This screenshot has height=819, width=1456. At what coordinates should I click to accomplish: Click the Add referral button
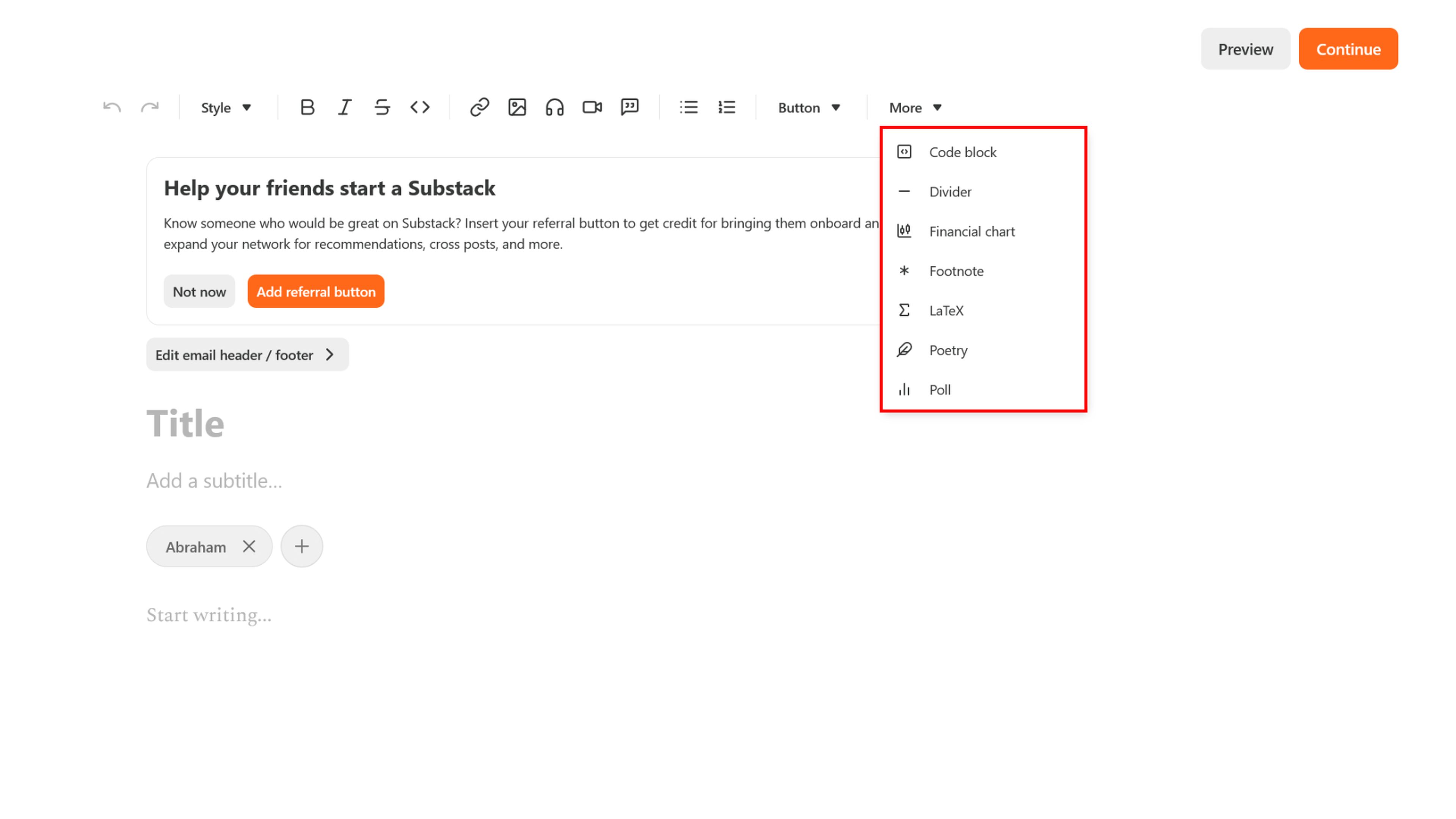tap(315, 292)
